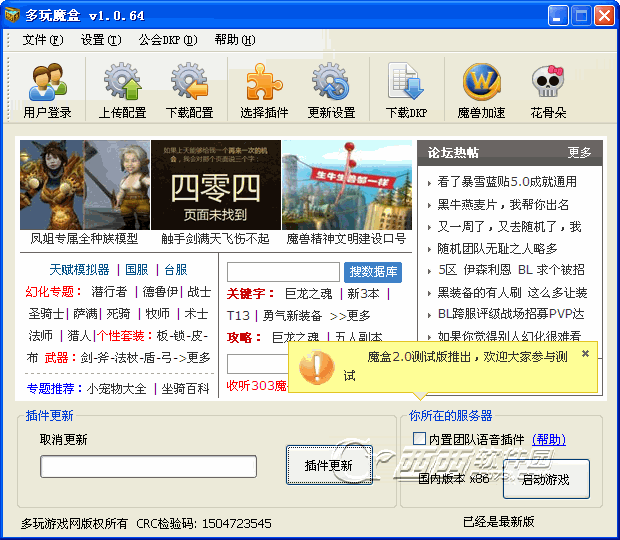Click the 新3本 keyword link
620x540 pixels.
pos(363,294)
